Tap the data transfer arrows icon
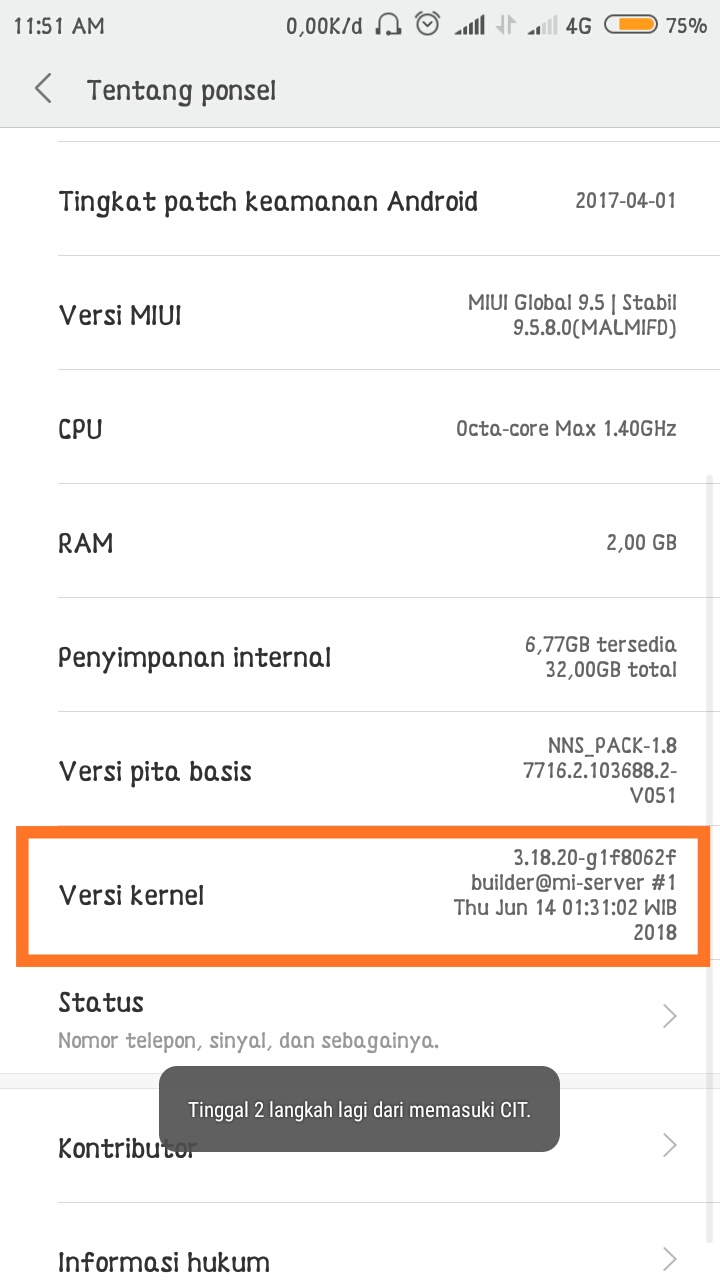 coord(507,27)
